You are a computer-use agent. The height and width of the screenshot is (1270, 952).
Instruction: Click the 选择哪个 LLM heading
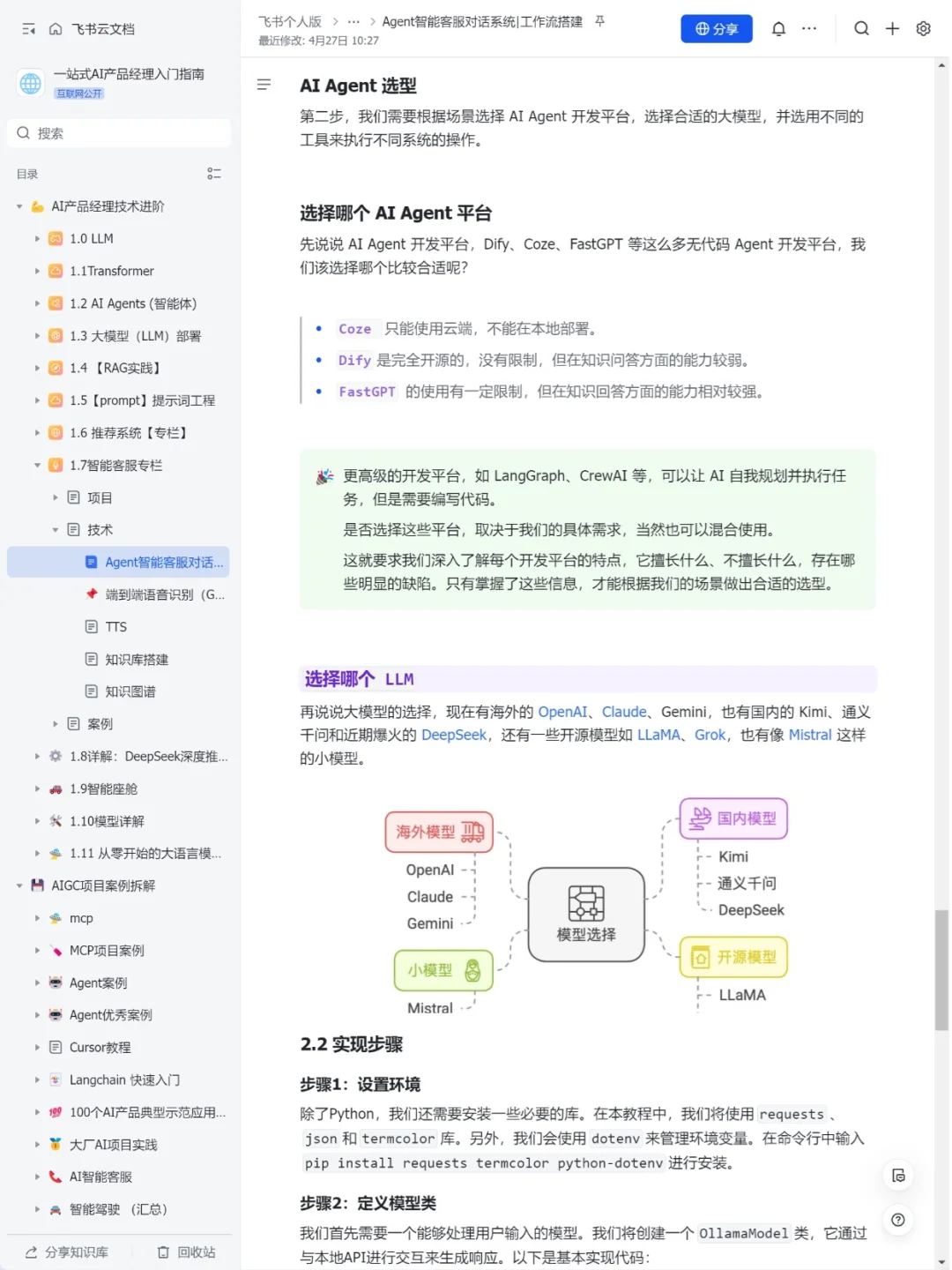click(x=359, y=679)
